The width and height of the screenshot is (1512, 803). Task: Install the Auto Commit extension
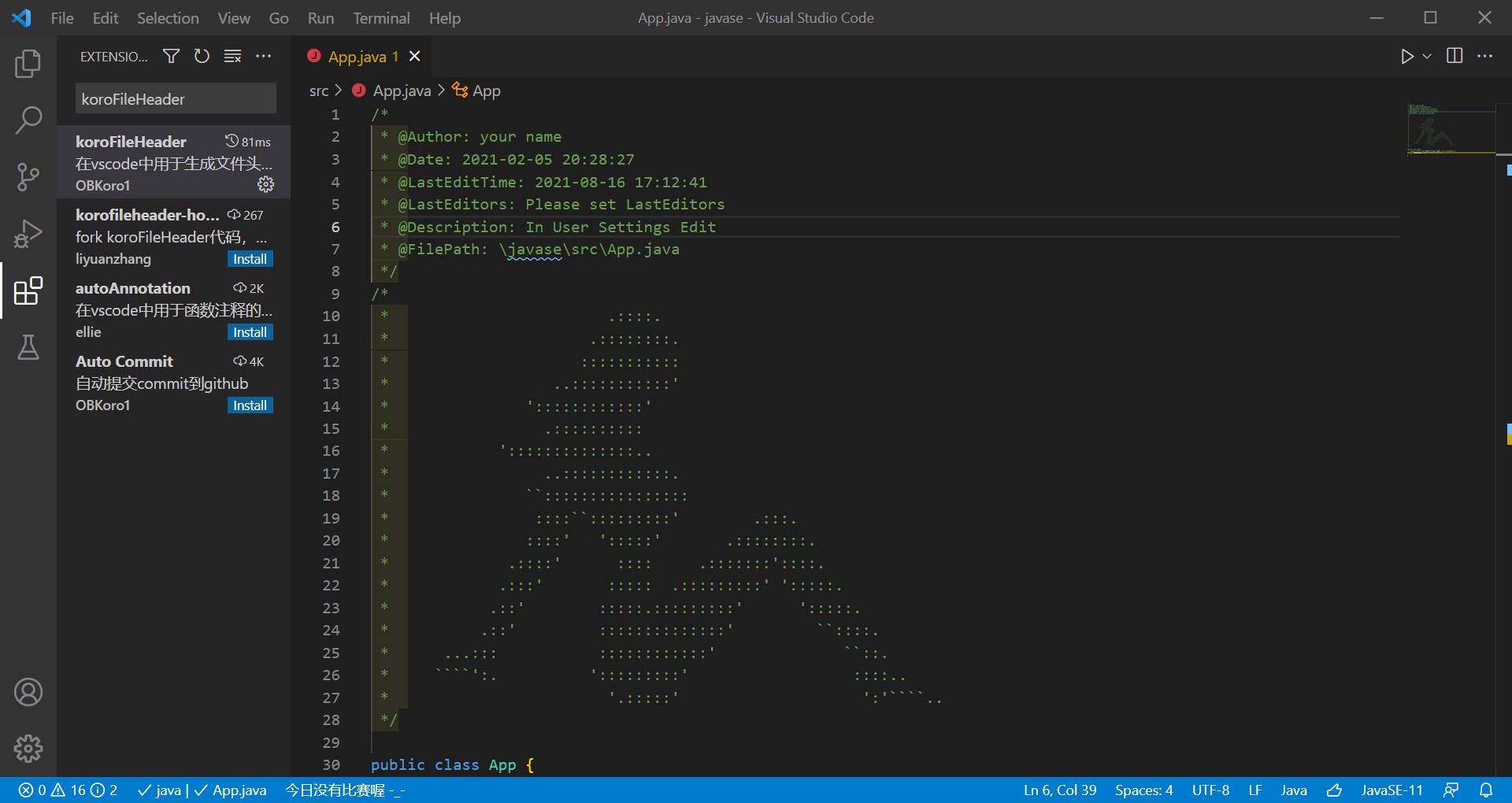point(250,405)
